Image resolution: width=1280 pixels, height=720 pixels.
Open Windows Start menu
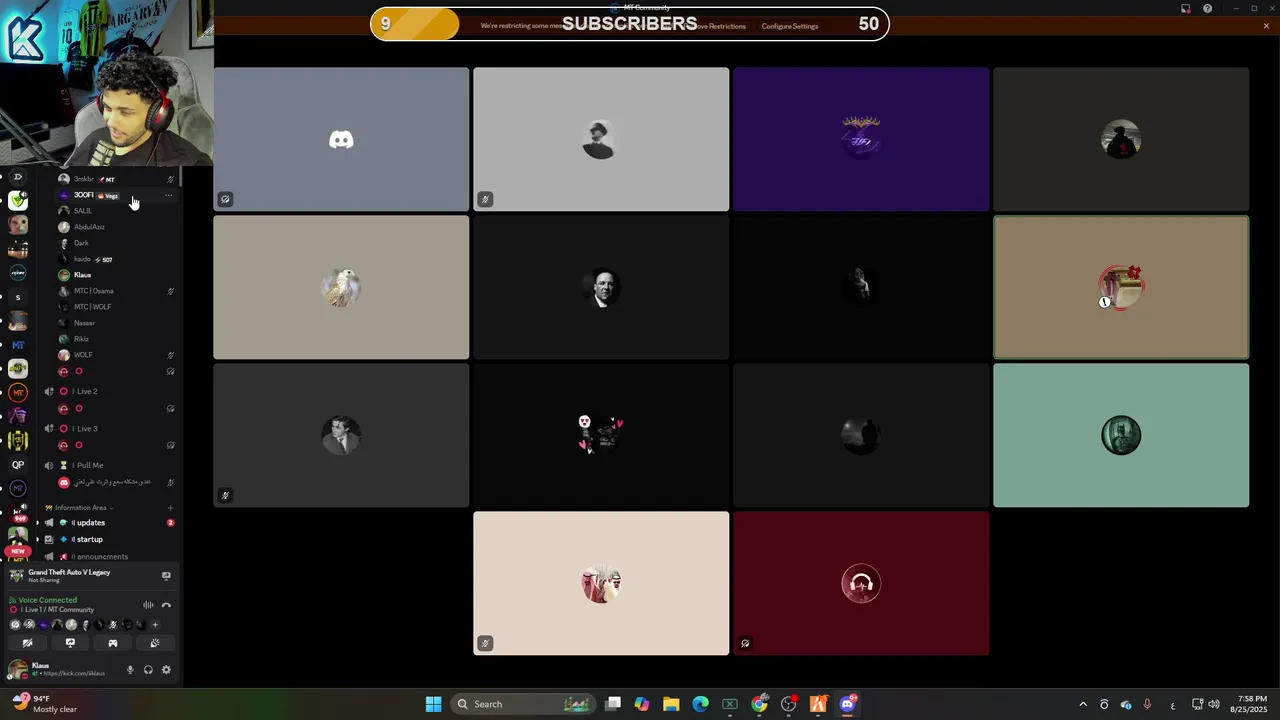(x=433, y=704)
